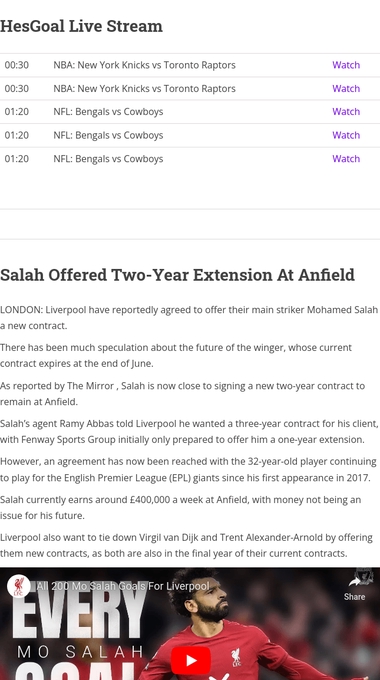Click the 01:20 time in last row

point(16,159)
